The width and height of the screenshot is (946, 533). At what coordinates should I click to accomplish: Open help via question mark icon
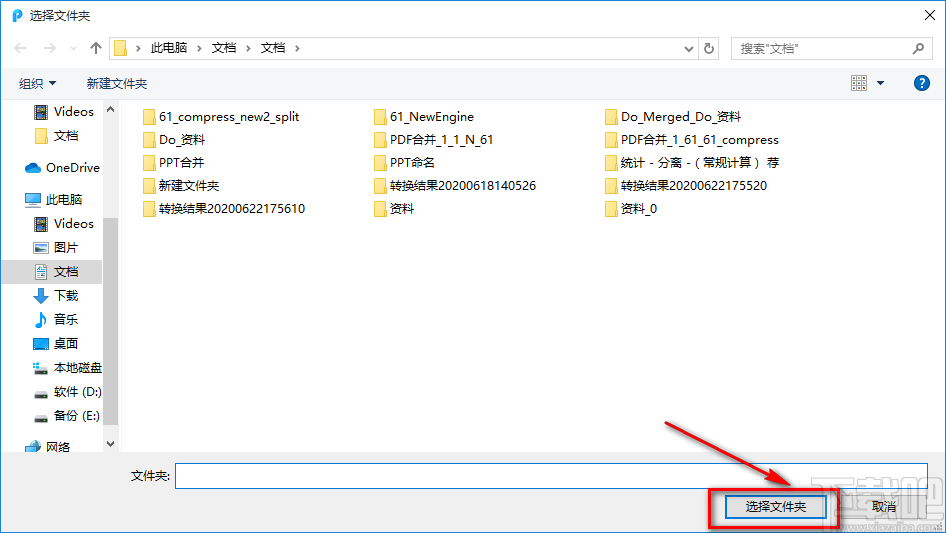921,83
